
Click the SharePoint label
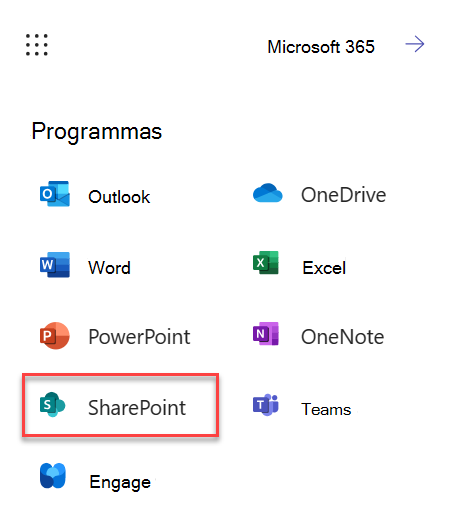point(137,408)
